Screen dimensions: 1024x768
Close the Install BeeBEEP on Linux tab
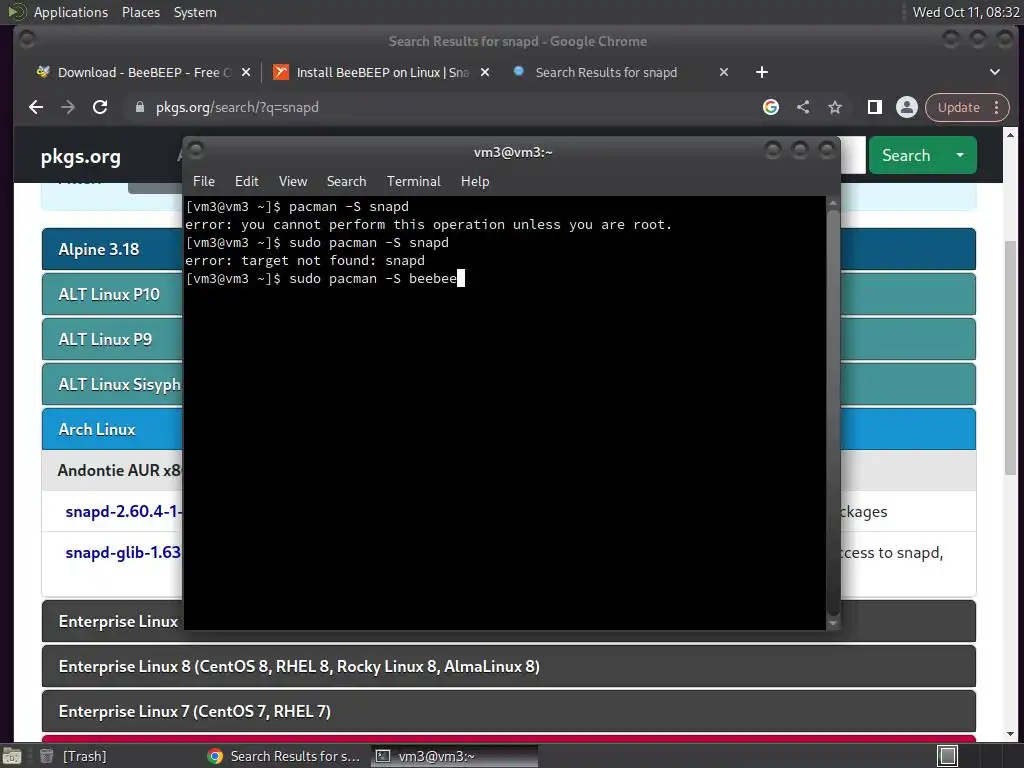pyautogui.click(x=485, y=72)
